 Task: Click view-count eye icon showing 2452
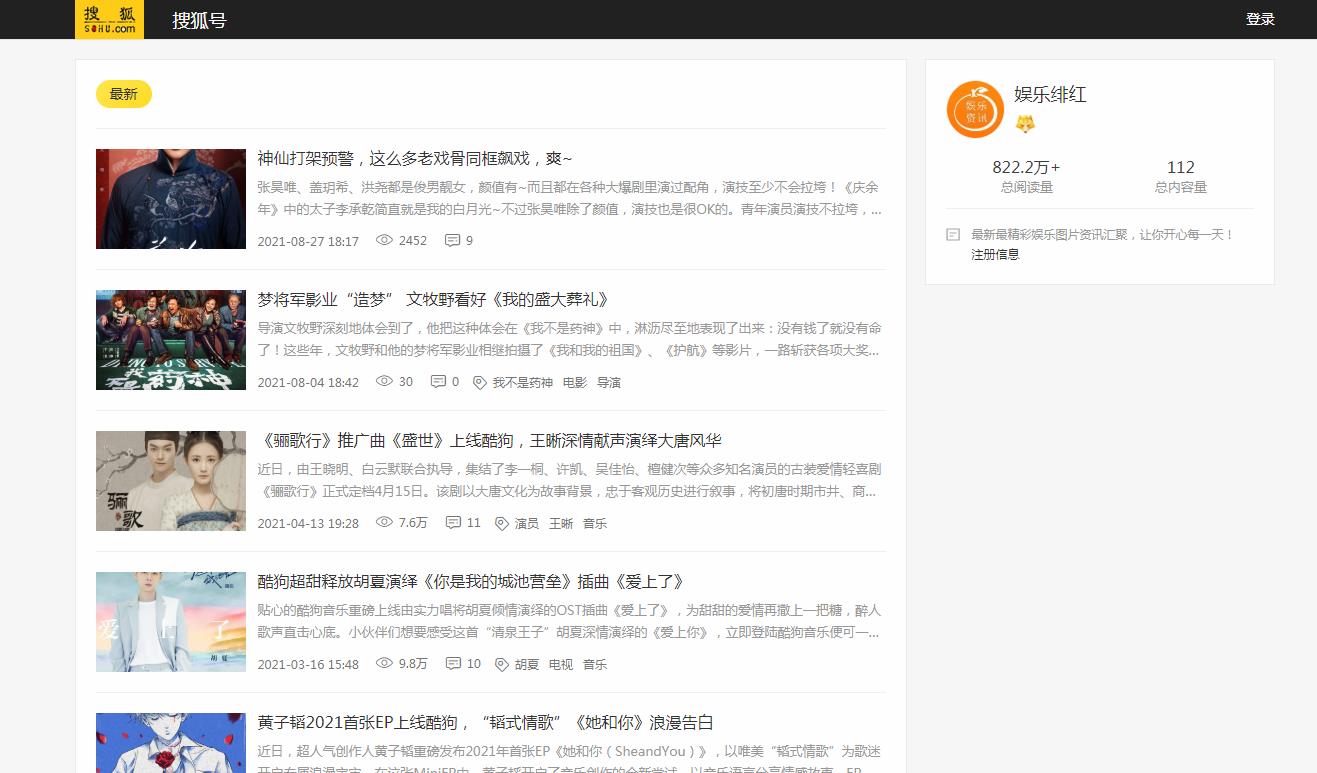[x=384, y=241]
